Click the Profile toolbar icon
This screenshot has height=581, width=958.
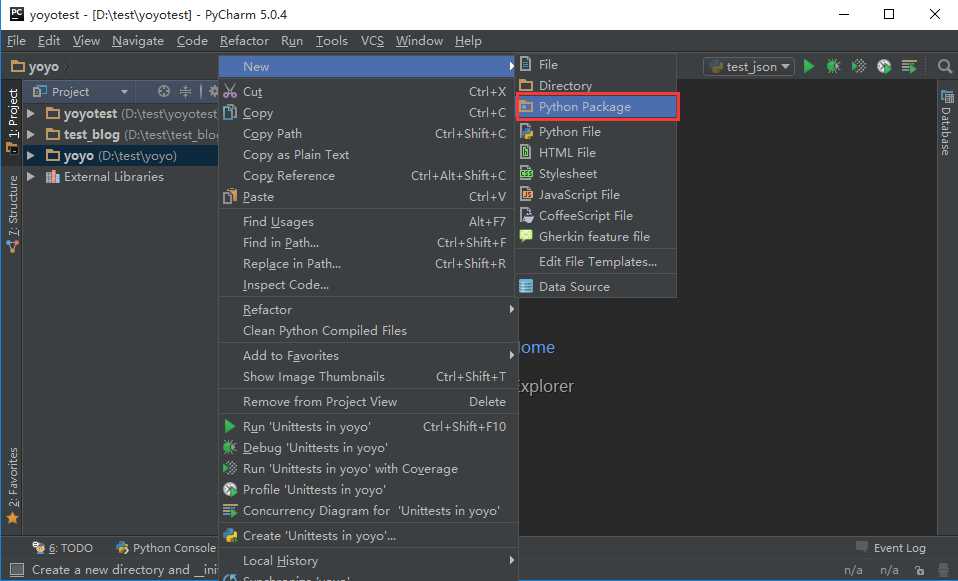(883, 66)
